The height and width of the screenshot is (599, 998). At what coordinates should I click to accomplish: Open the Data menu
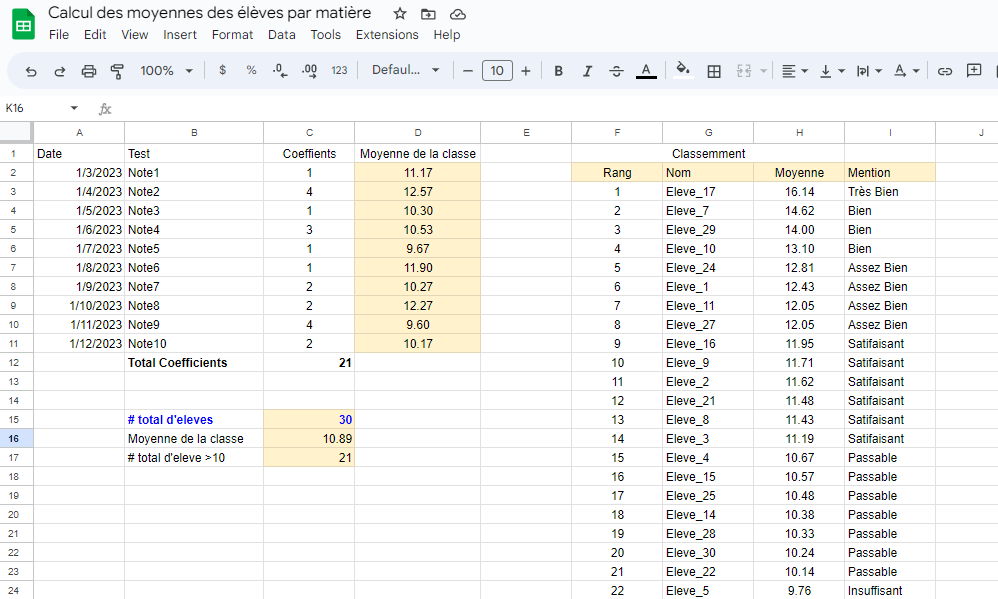click(281, 34)
